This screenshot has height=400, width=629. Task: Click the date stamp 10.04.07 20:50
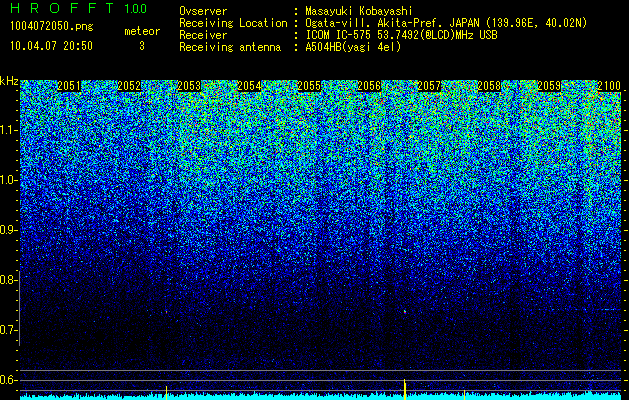click(51, 46)
